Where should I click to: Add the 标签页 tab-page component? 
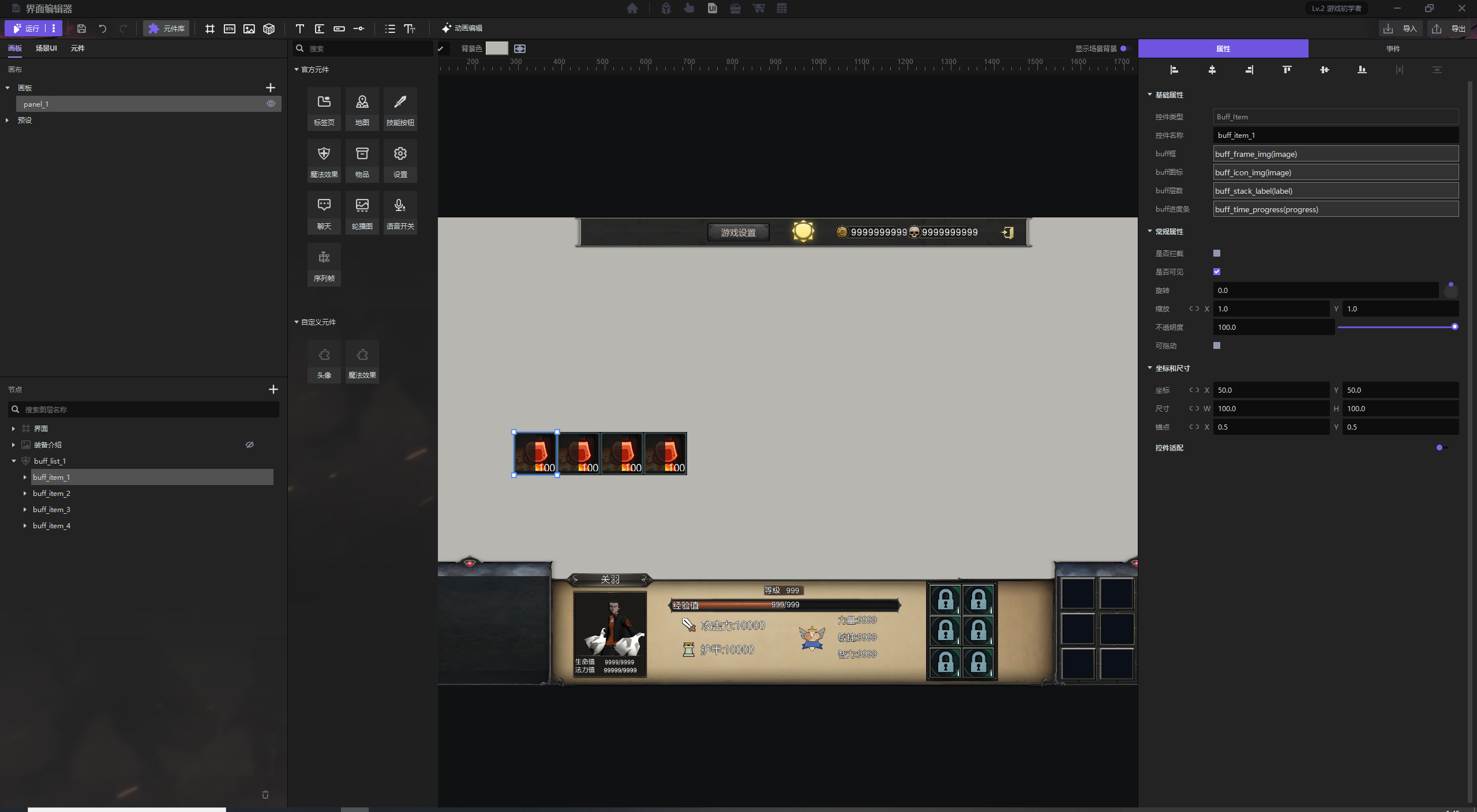(x=324, y=108)
